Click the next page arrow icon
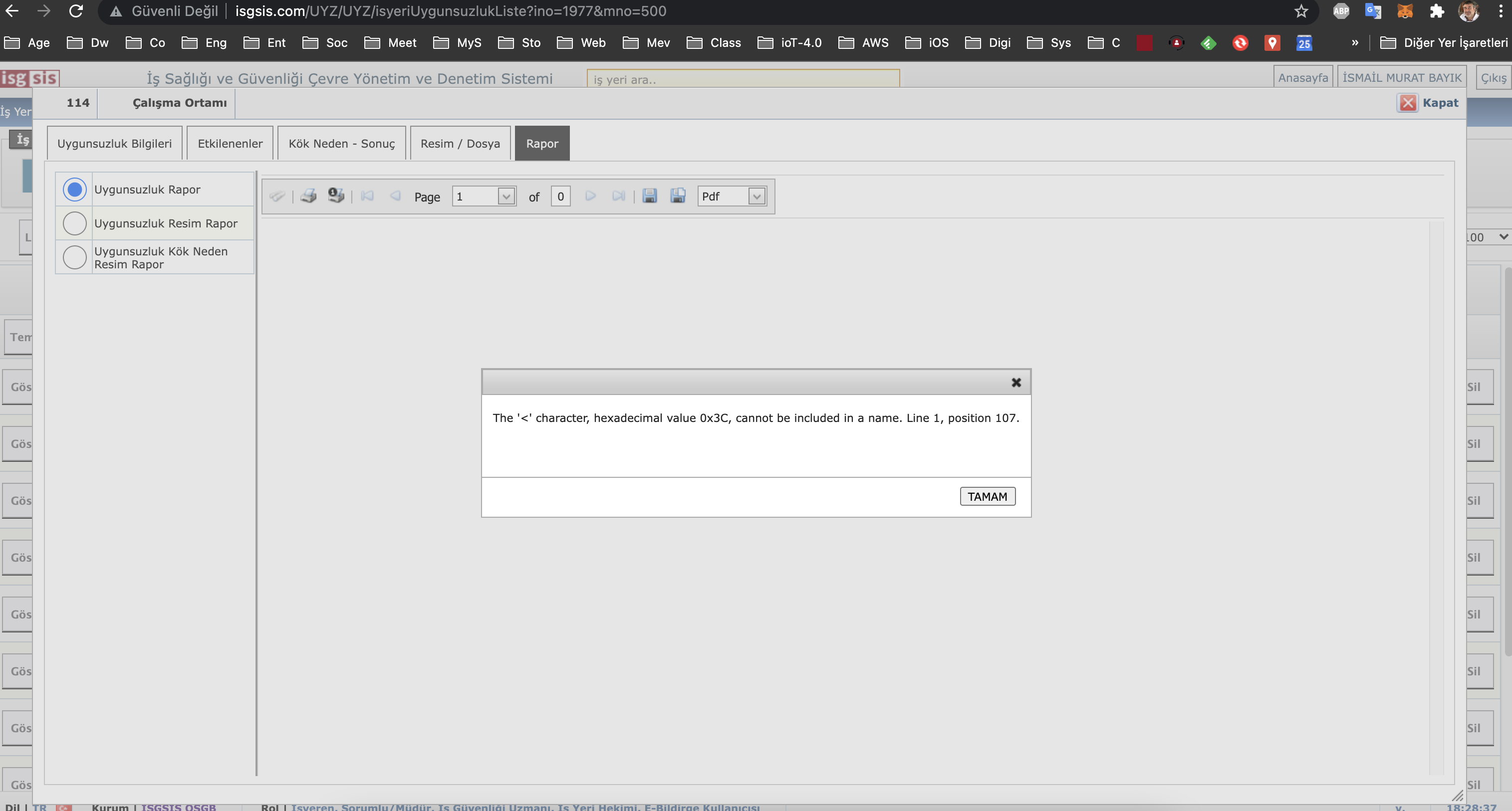The height and width of the screenshot is (811, 1512). click(x=590, y=196)
